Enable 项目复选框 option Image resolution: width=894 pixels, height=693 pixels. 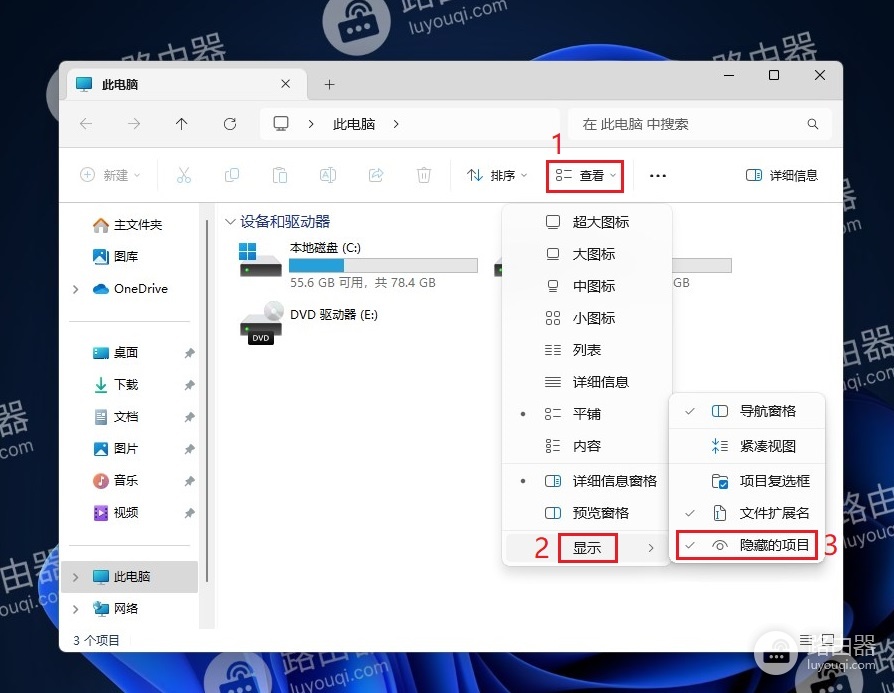(x=747, y=481)
